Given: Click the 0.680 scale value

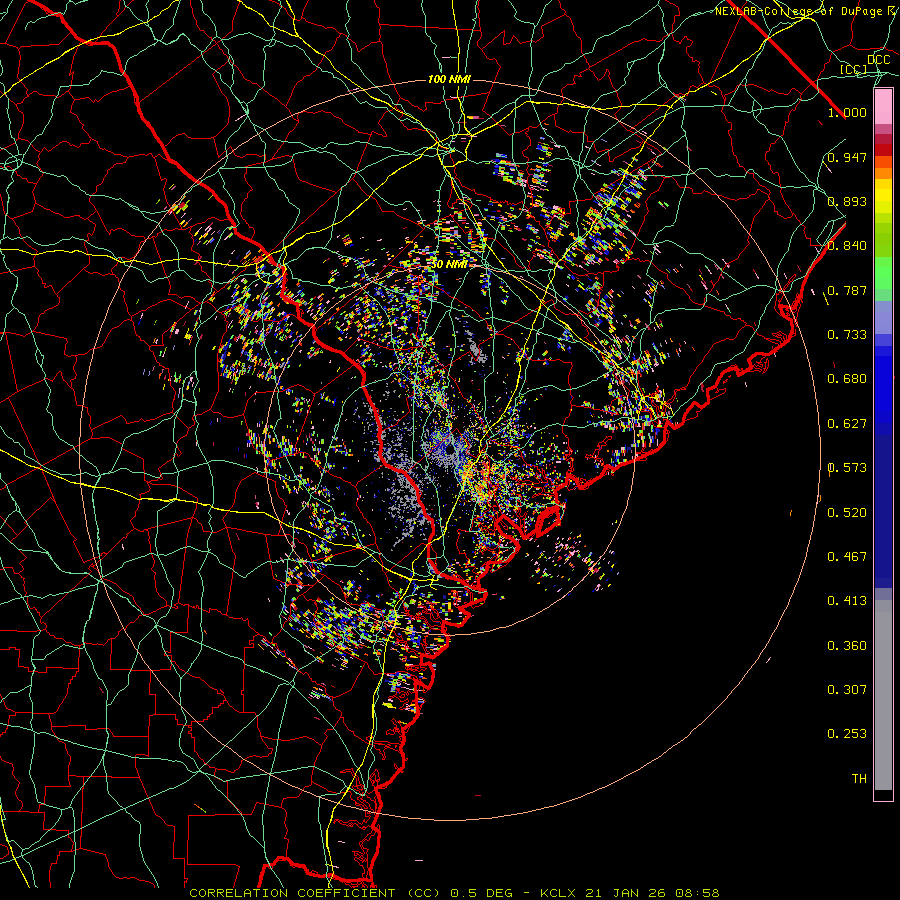Looking at the screenshot, I should tap(847, 379).
